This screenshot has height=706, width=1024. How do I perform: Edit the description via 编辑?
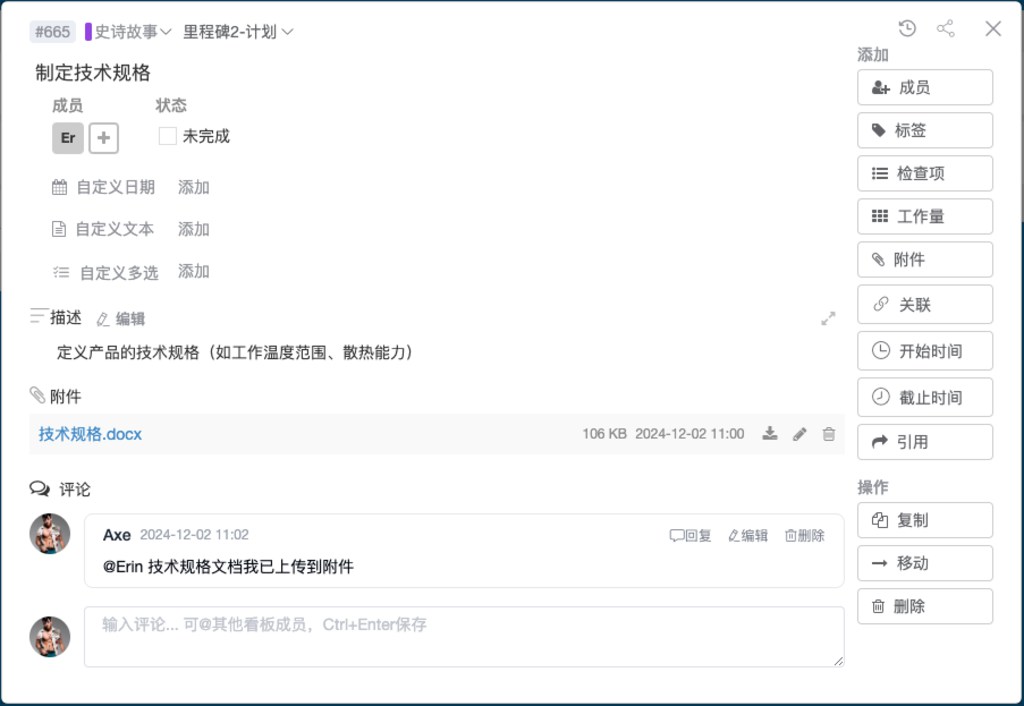[121, 319]
